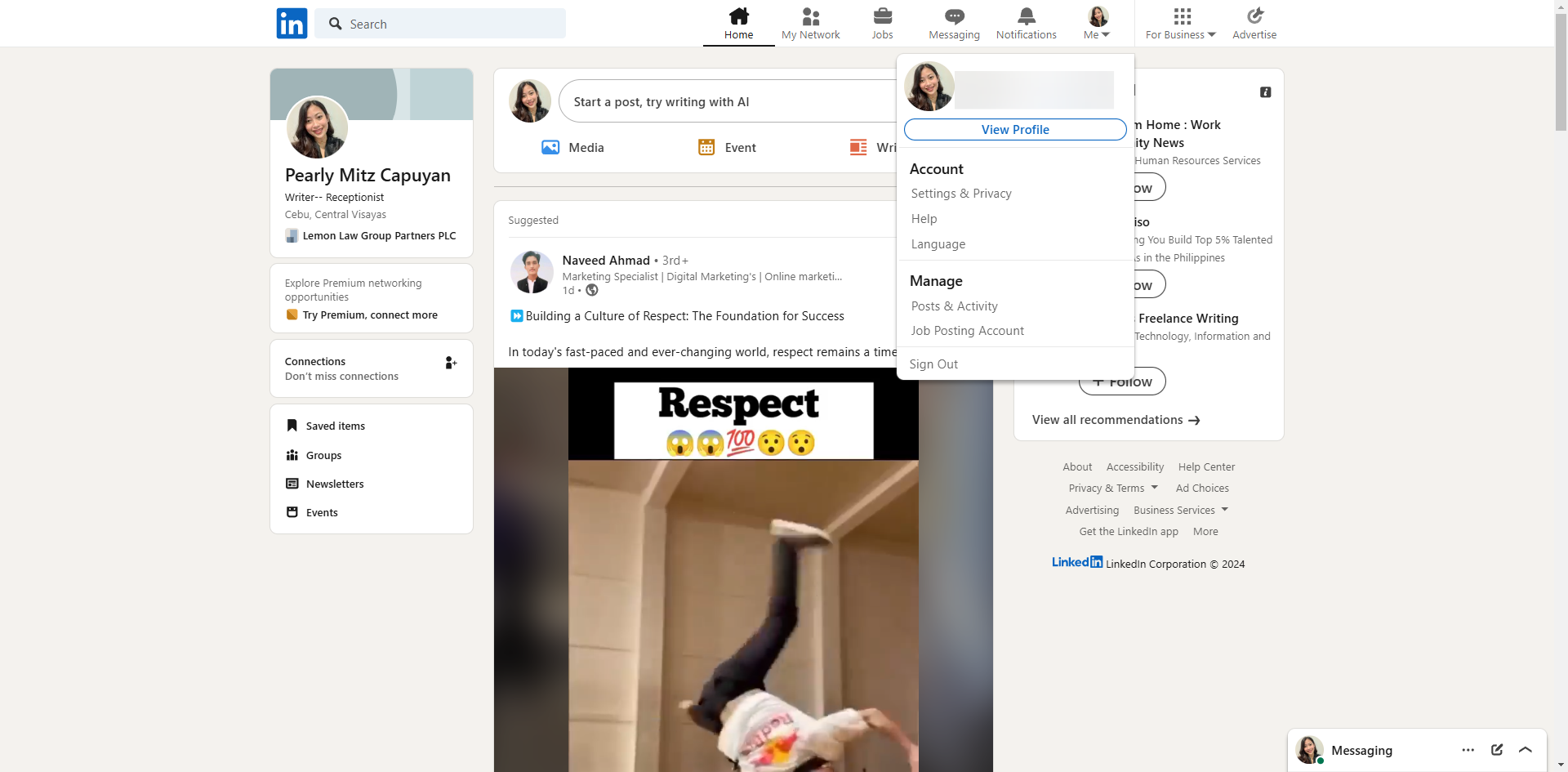
Task: Expand the Messaging panel chevron
Action: pyautogui.click(x=1526, y=750)
